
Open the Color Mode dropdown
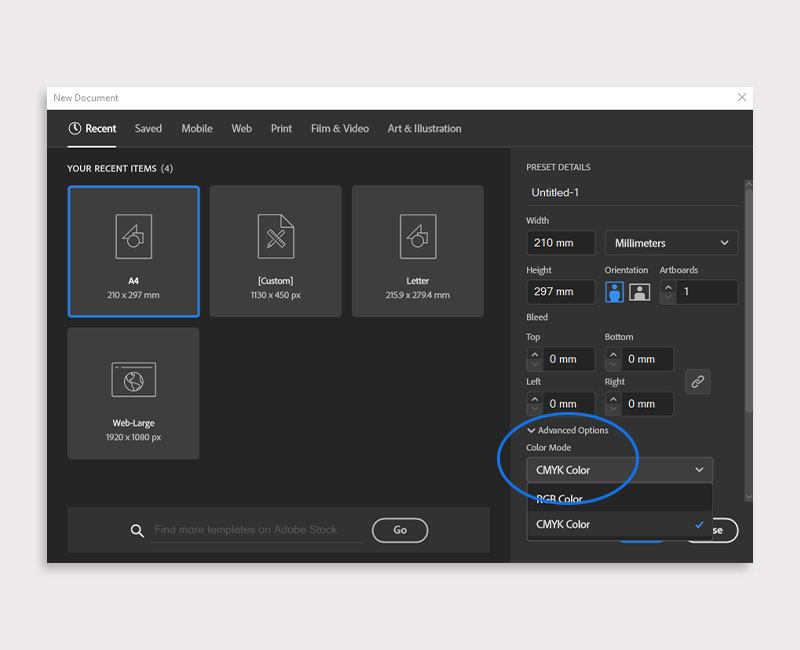(619, 470)
